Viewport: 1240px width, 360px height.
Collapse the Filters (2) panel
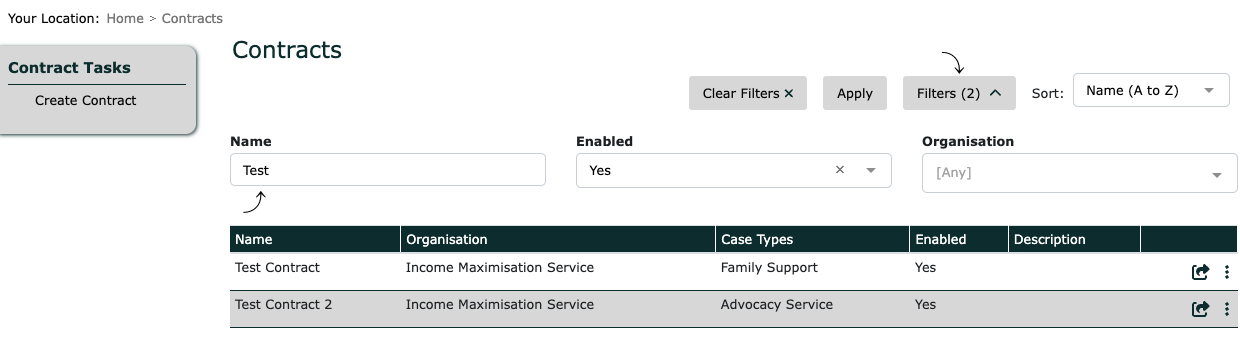(x=959, y=93)
